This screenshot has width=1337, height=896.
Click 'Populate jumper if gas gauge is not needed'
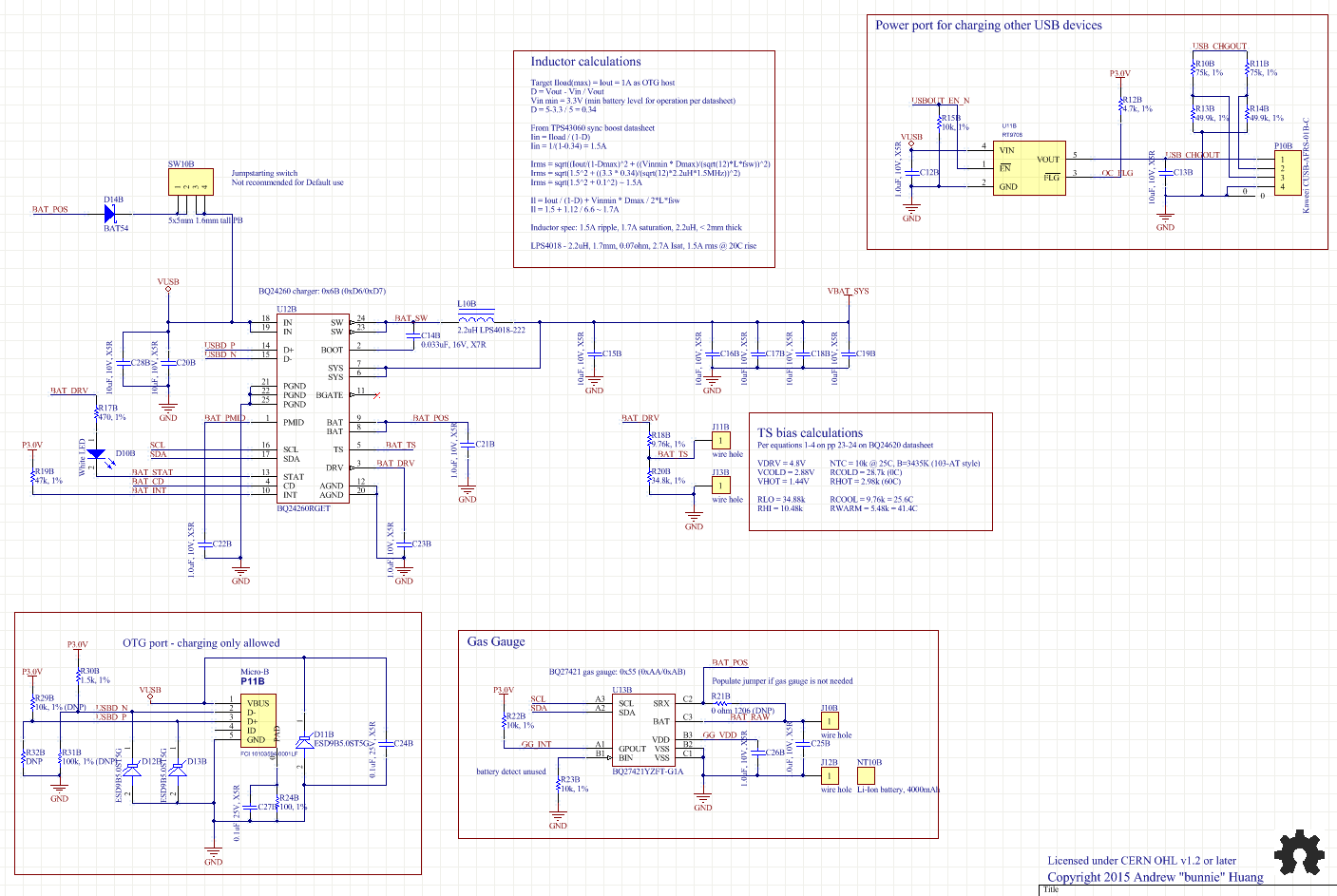pyautogui.click(x=782, y=680)
